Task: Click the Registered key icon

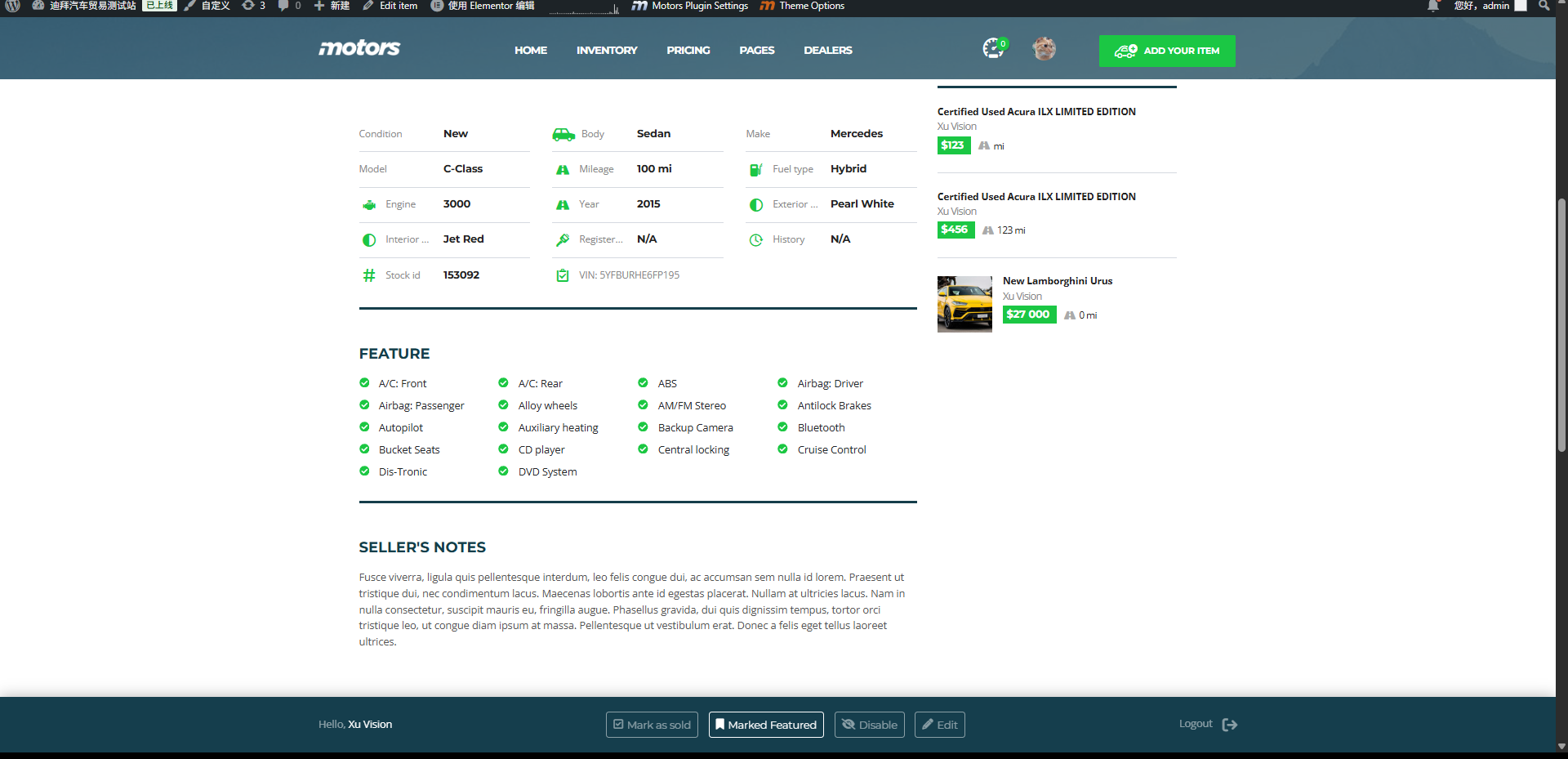Action: coord(563,240)
